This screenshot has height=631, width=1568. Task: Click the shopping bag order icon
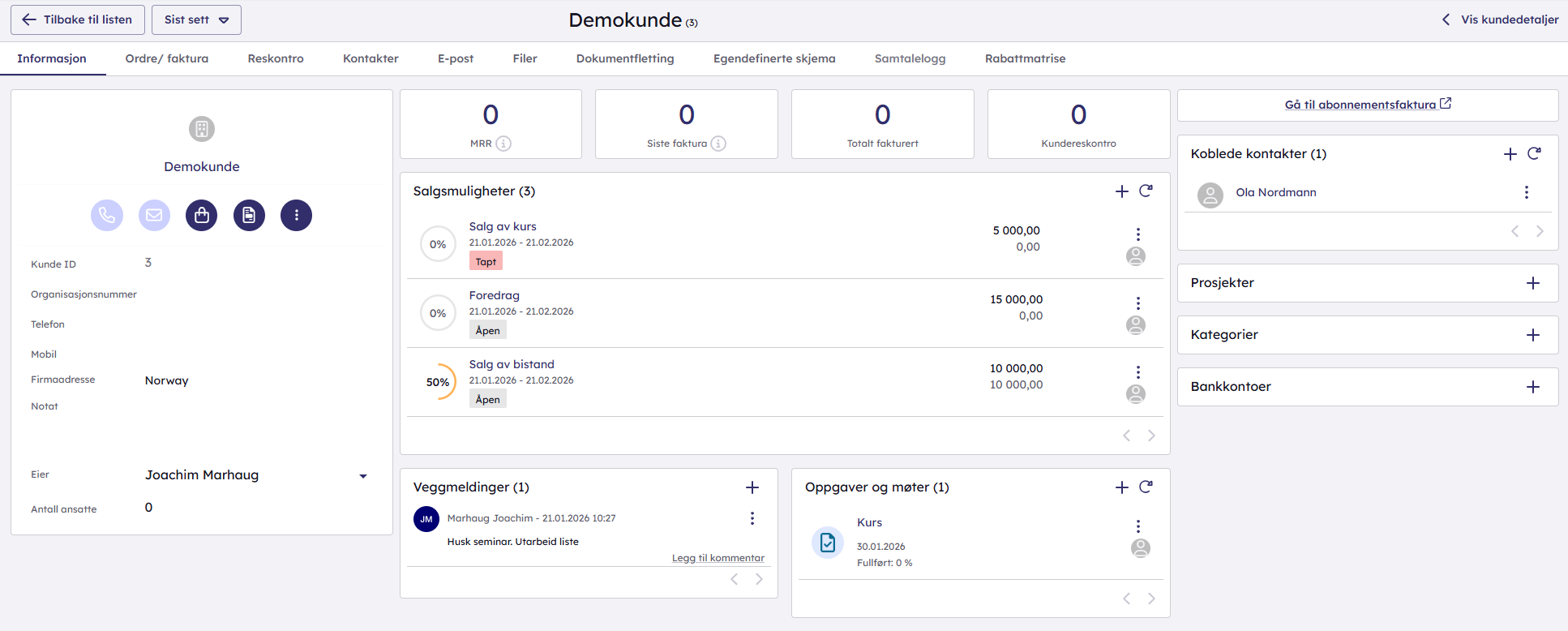click(202, 216)
